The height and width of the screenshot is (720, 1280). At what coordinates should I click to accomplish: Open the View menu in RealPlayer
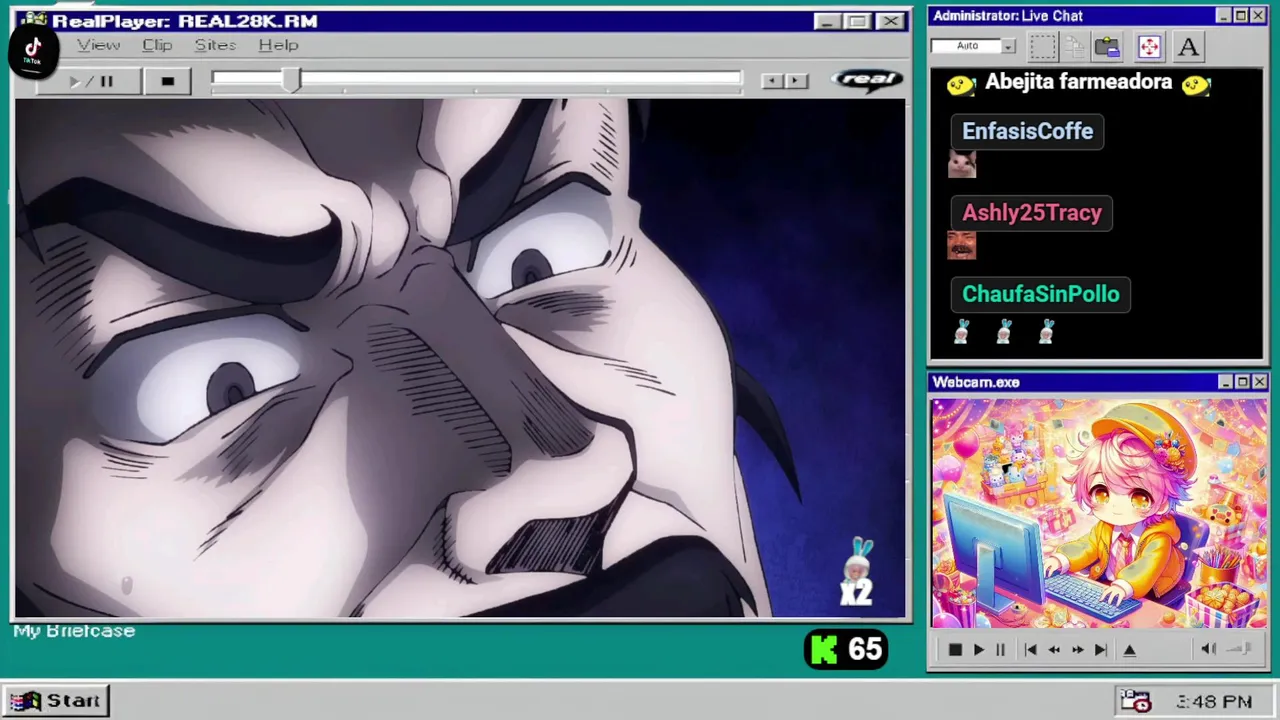(x=98, y=45)
